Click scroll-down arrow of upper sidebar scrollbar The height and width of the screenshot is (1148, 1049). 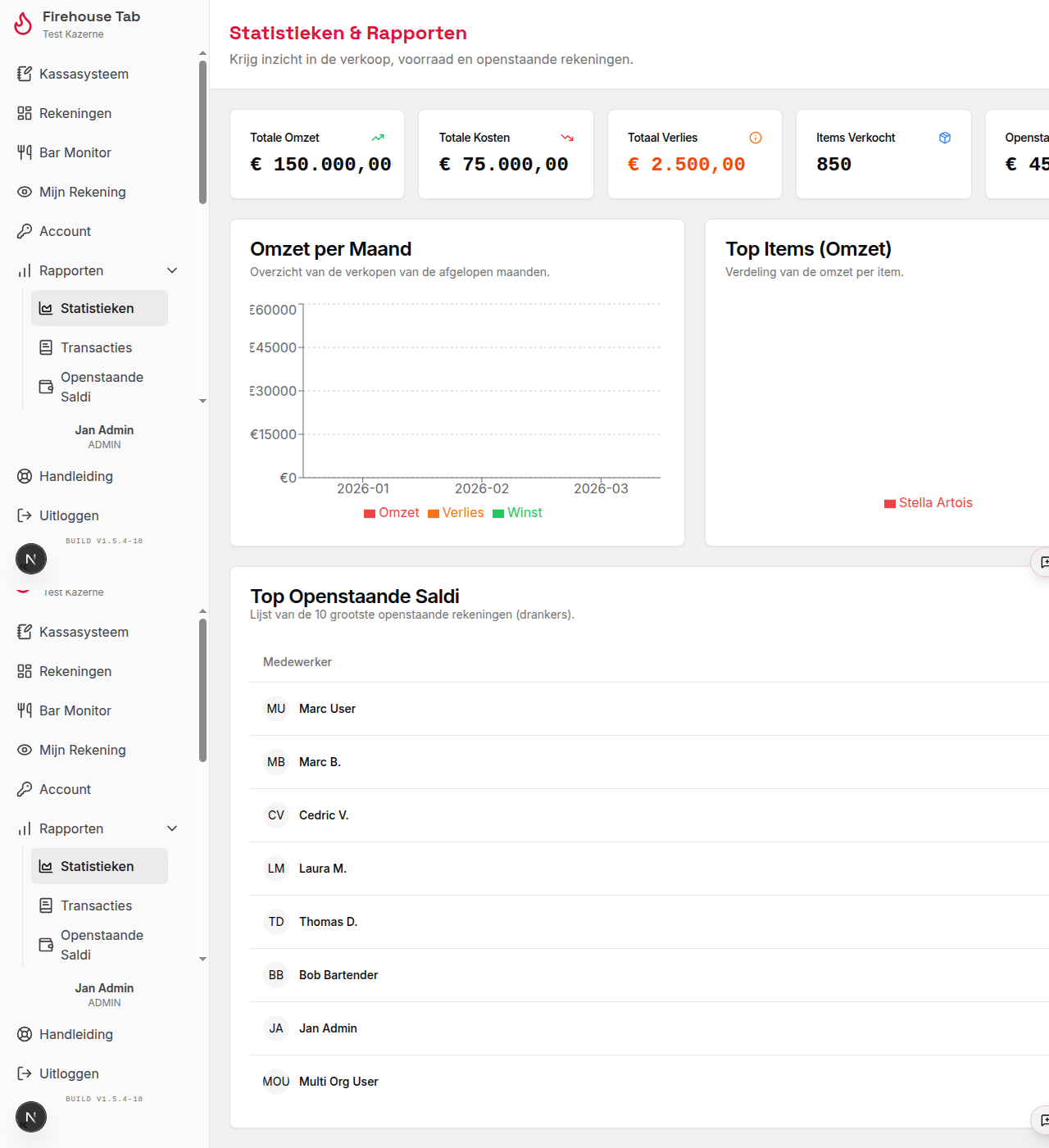202,402
